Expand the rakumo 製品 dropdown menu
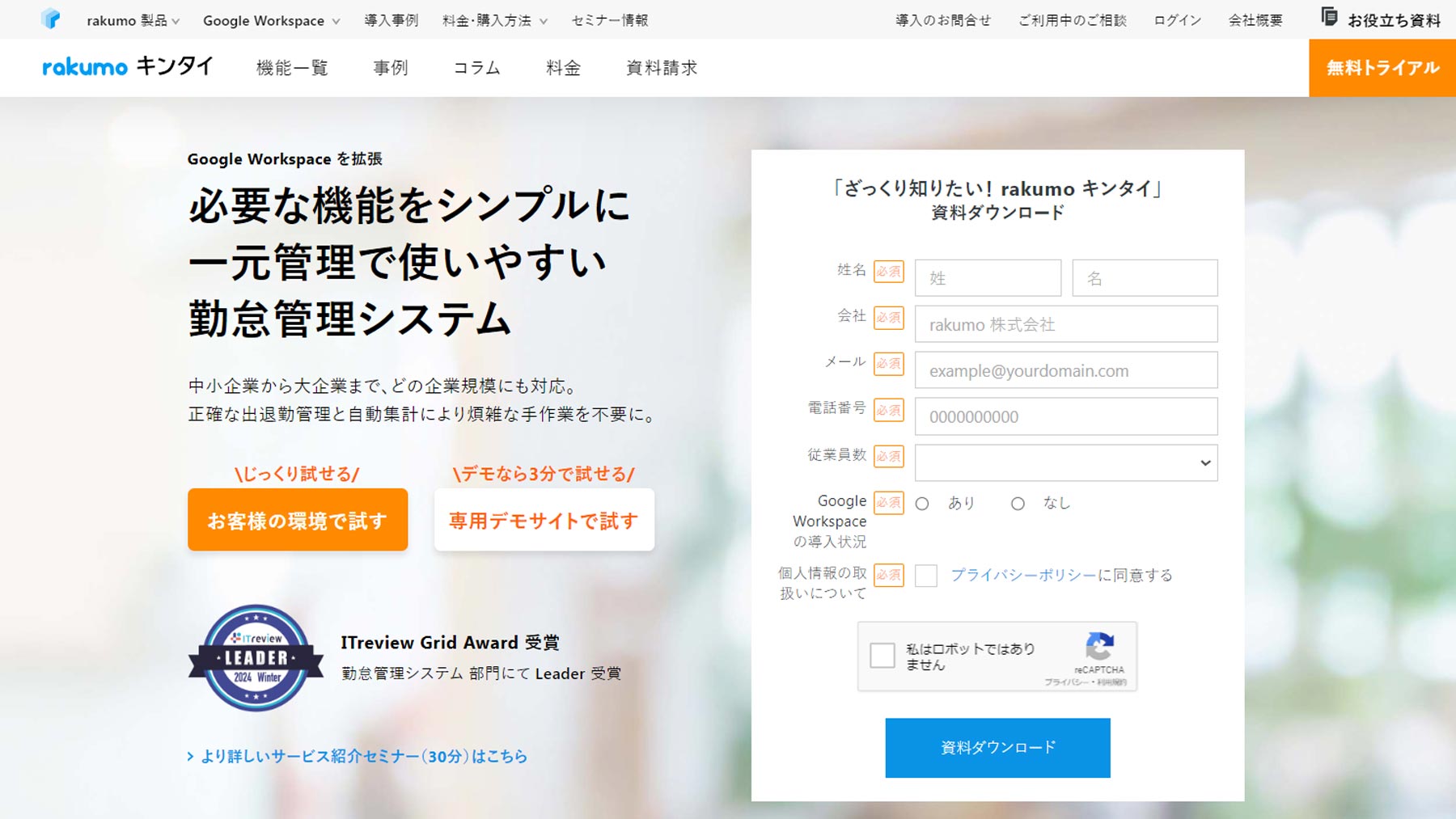This screenshot has height=819, width=1456. click(133, 20)
